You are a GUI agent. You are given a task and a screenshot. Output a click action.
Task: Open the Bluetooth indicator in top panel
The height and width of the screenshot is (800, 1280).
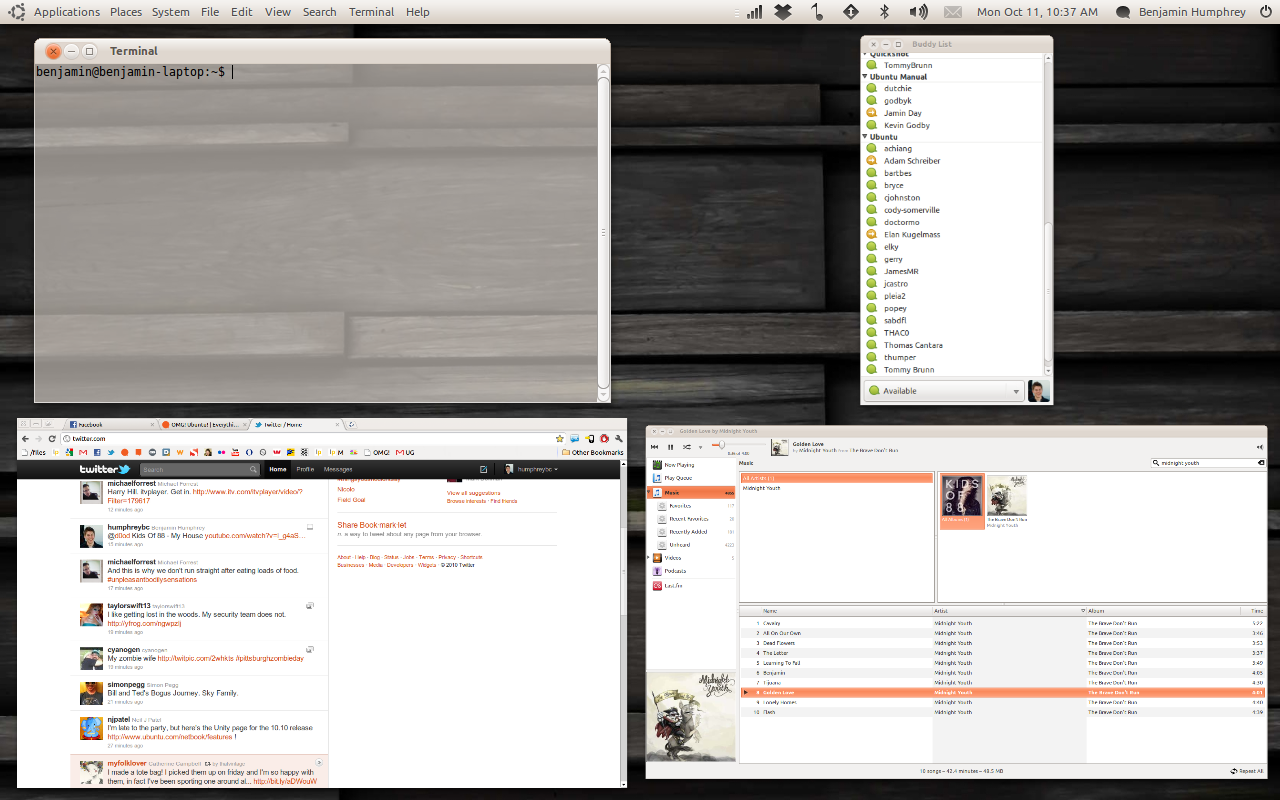[x=884, y=12]
